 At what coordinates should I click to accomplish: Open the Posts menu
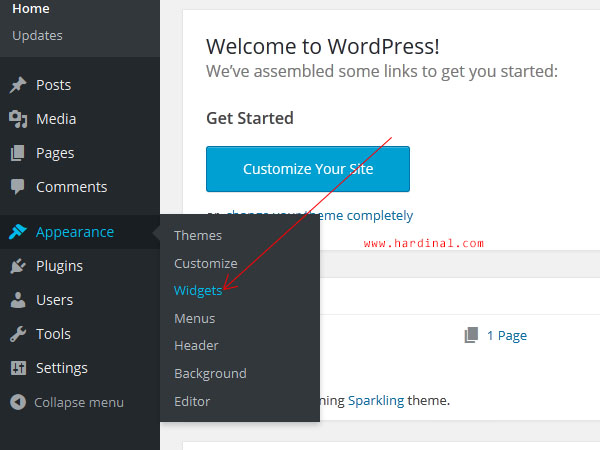[54, 85]
